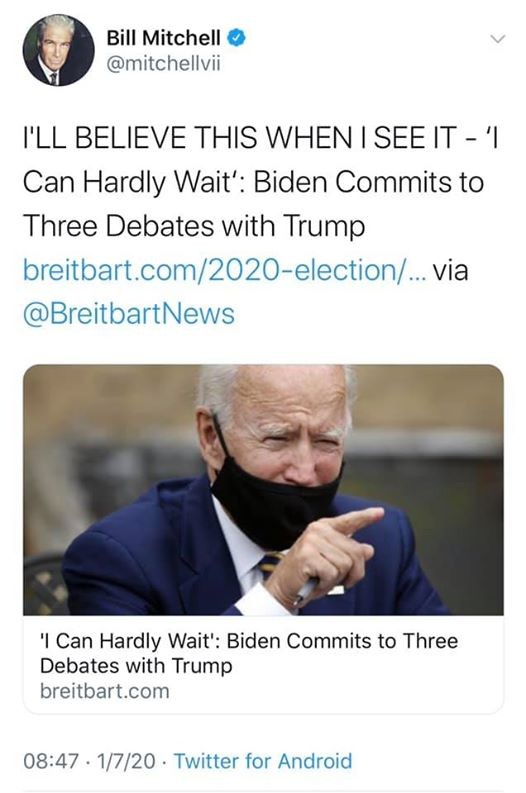
Task: Open the Twitter for Android source link
Action: tap(263, 761)
